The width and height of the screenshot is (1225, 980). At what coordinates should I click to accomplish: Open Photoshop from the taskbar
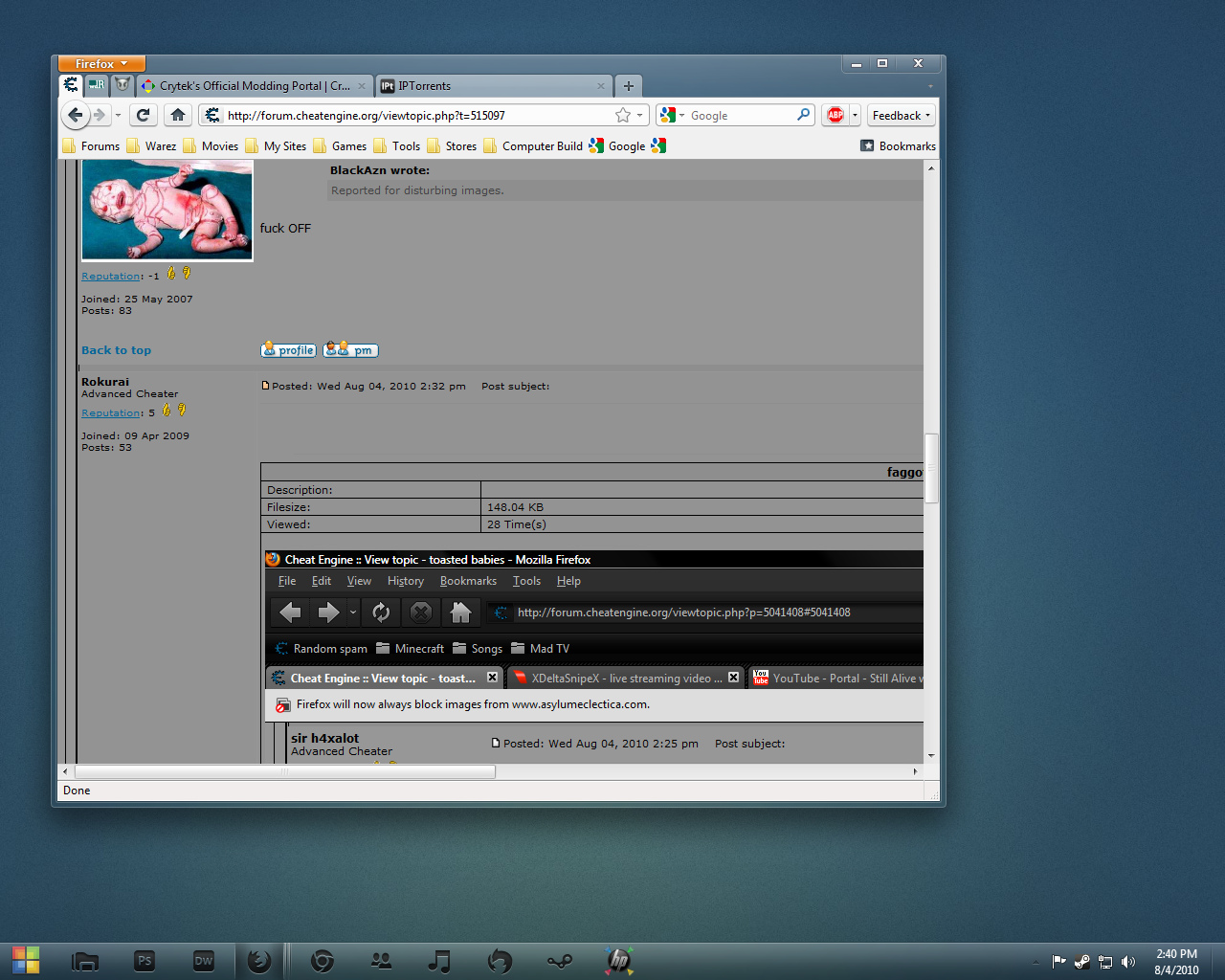pos(145,961)
